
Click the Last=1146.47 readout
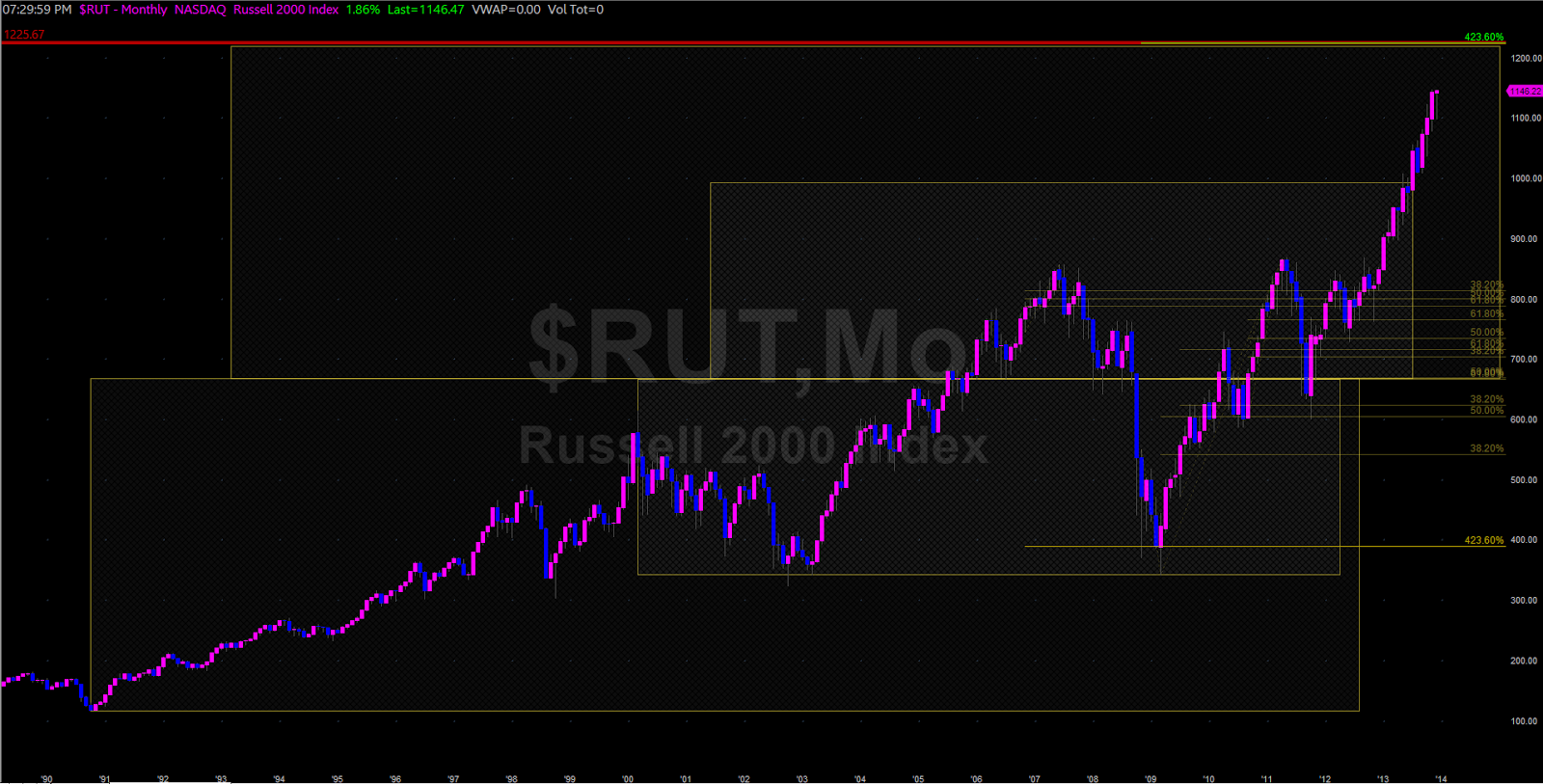tap(425, 10)
